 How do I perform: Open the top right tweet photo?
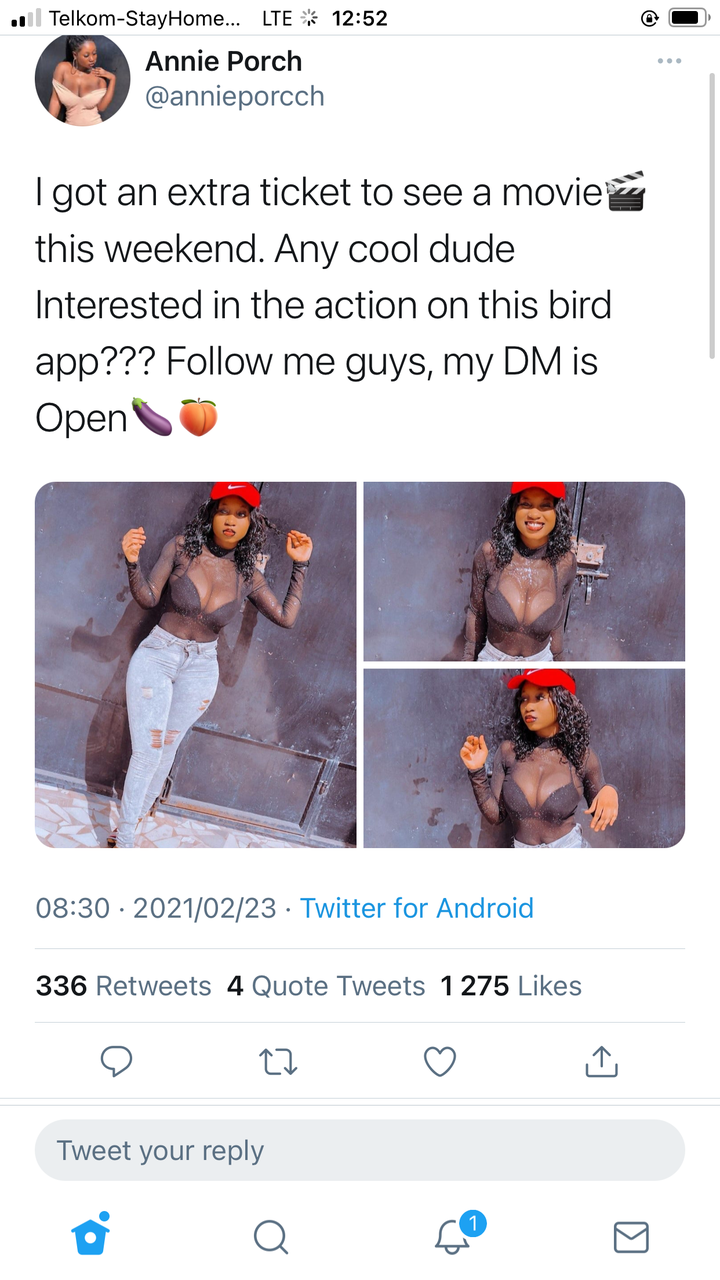coord(524,571)
